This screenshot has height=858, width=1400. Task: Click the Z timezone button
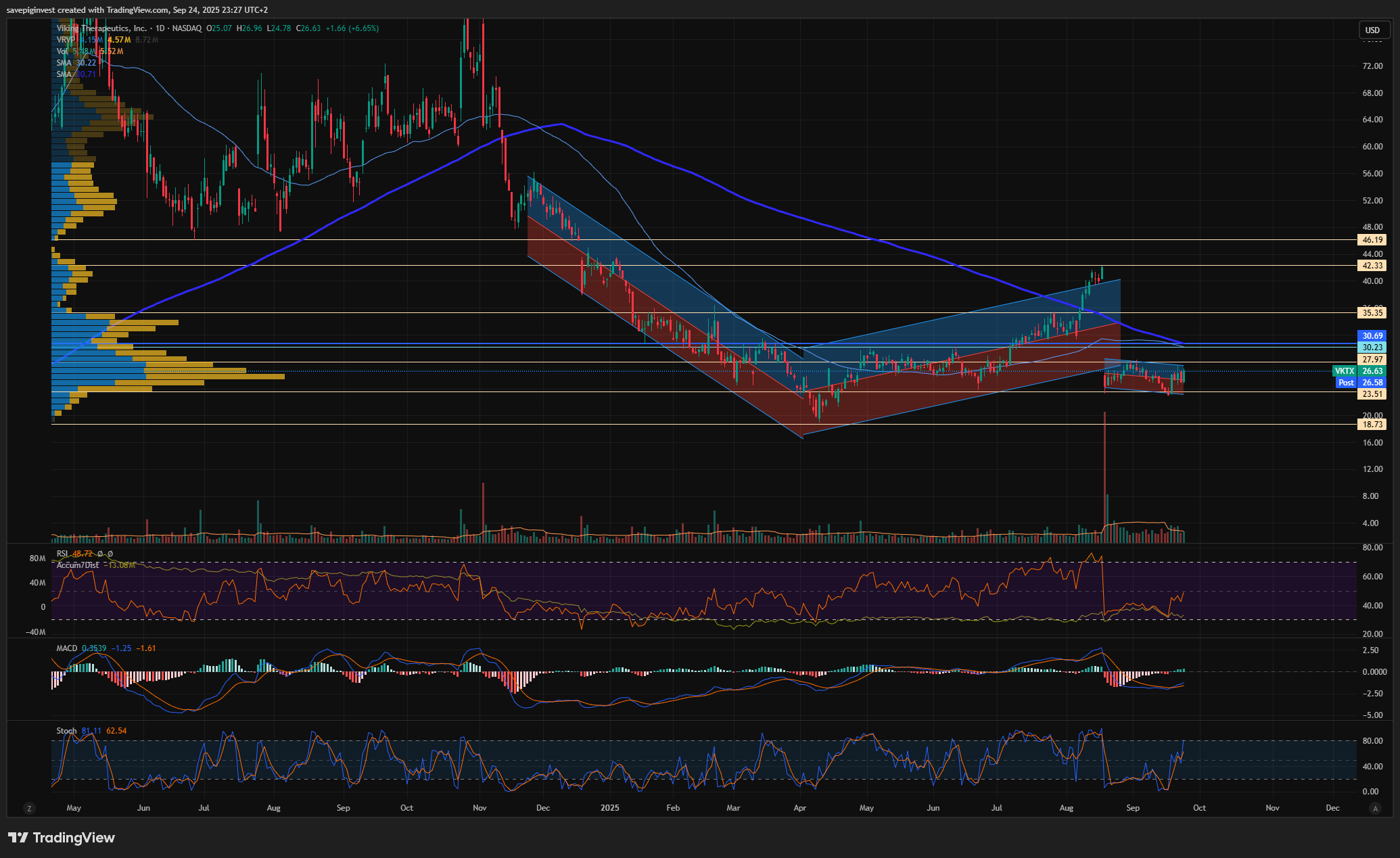pos(28,808)
